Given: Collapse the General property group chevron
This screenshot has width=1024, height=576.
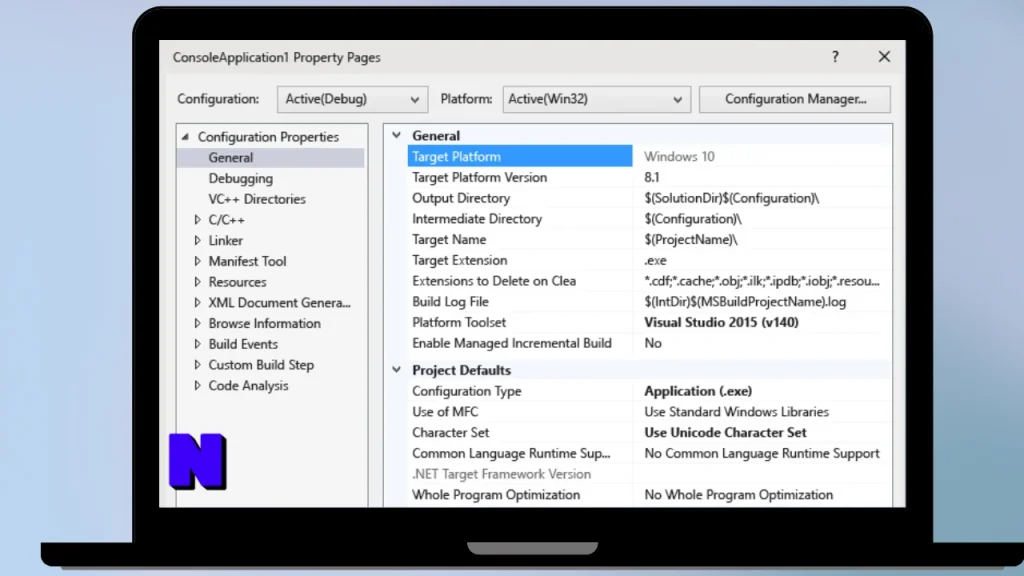Looking at the screenshot, I should pos(396,135).
